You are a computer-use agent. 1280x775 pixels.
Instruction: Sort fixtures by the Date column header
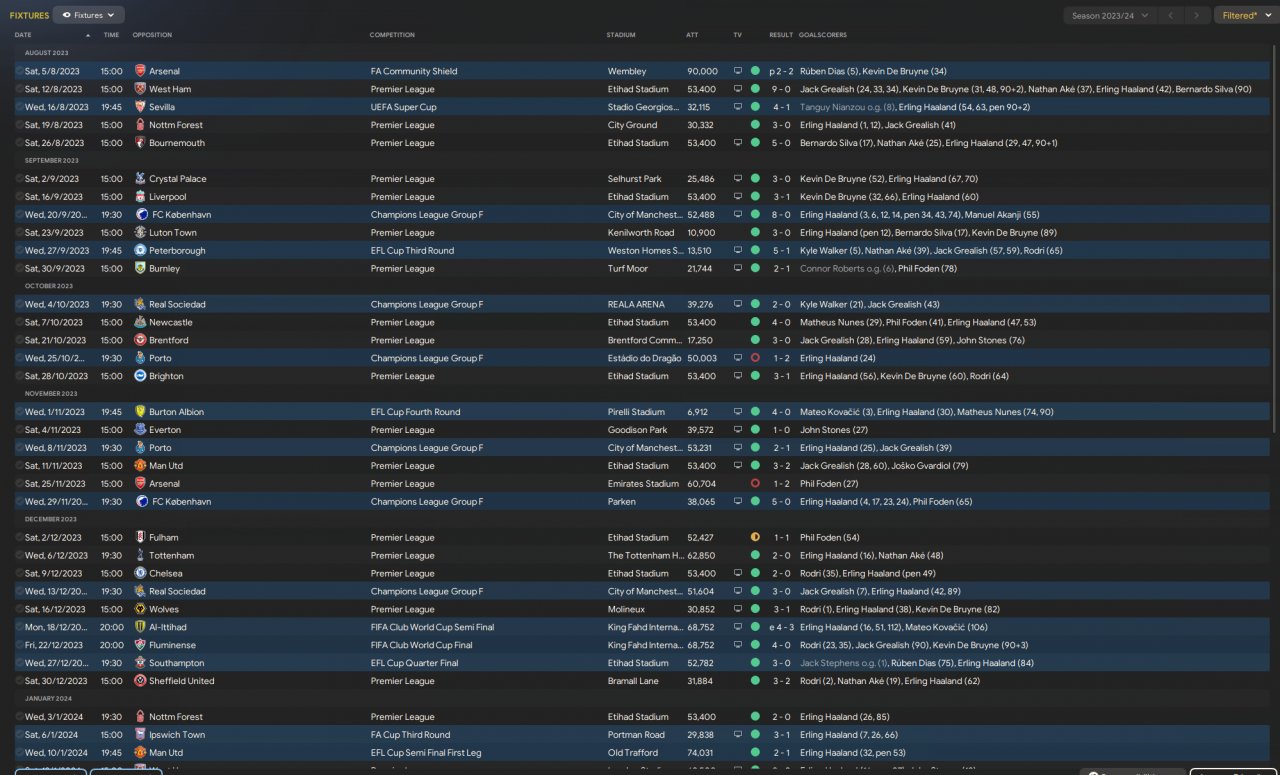pyautogui.click(x=23, y=35)
